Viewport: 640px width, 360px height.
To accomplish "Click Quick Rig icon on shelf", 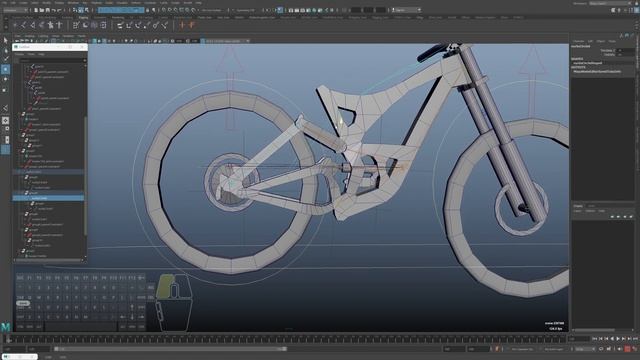I will (51, 25).
